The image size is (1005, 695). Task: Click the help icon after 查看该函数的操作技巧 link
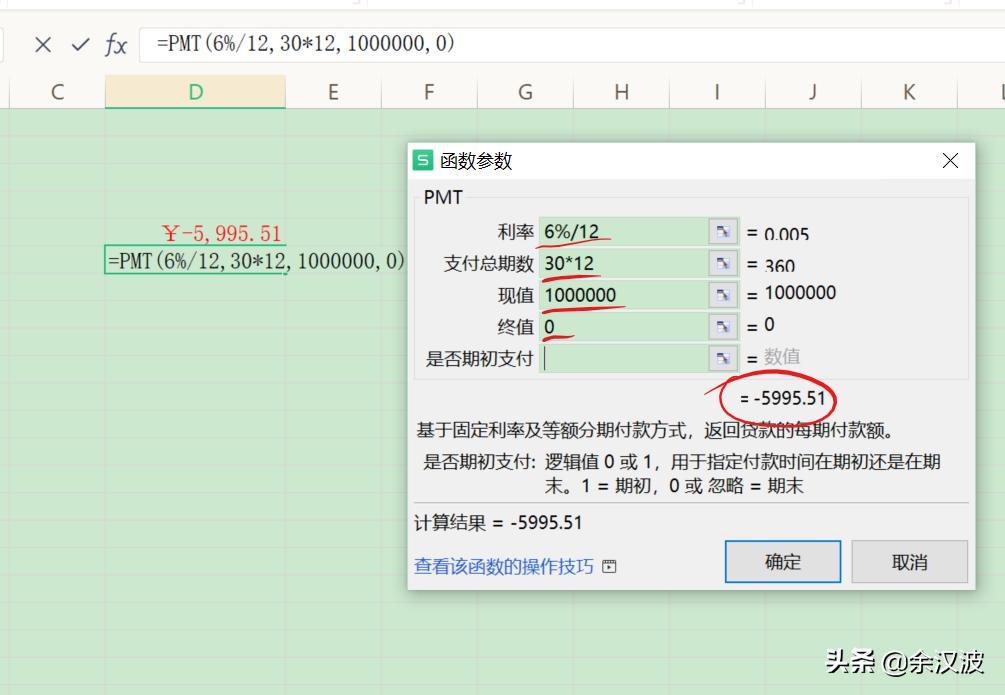click(x=609, y=566)
